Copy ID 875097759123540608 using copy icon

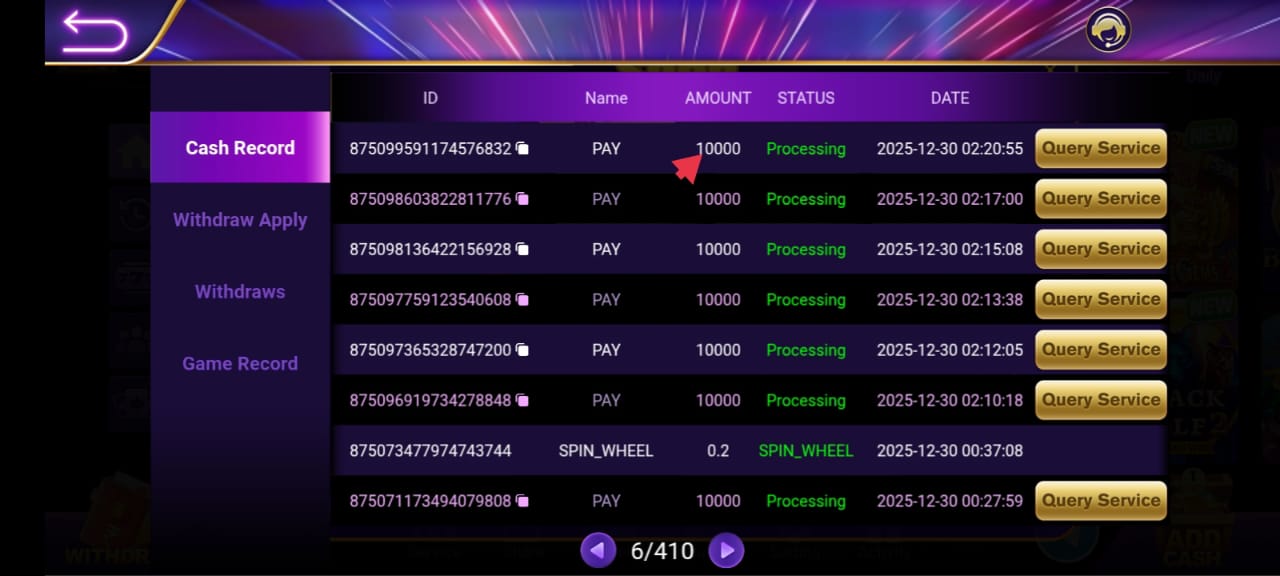click(522, 299)
